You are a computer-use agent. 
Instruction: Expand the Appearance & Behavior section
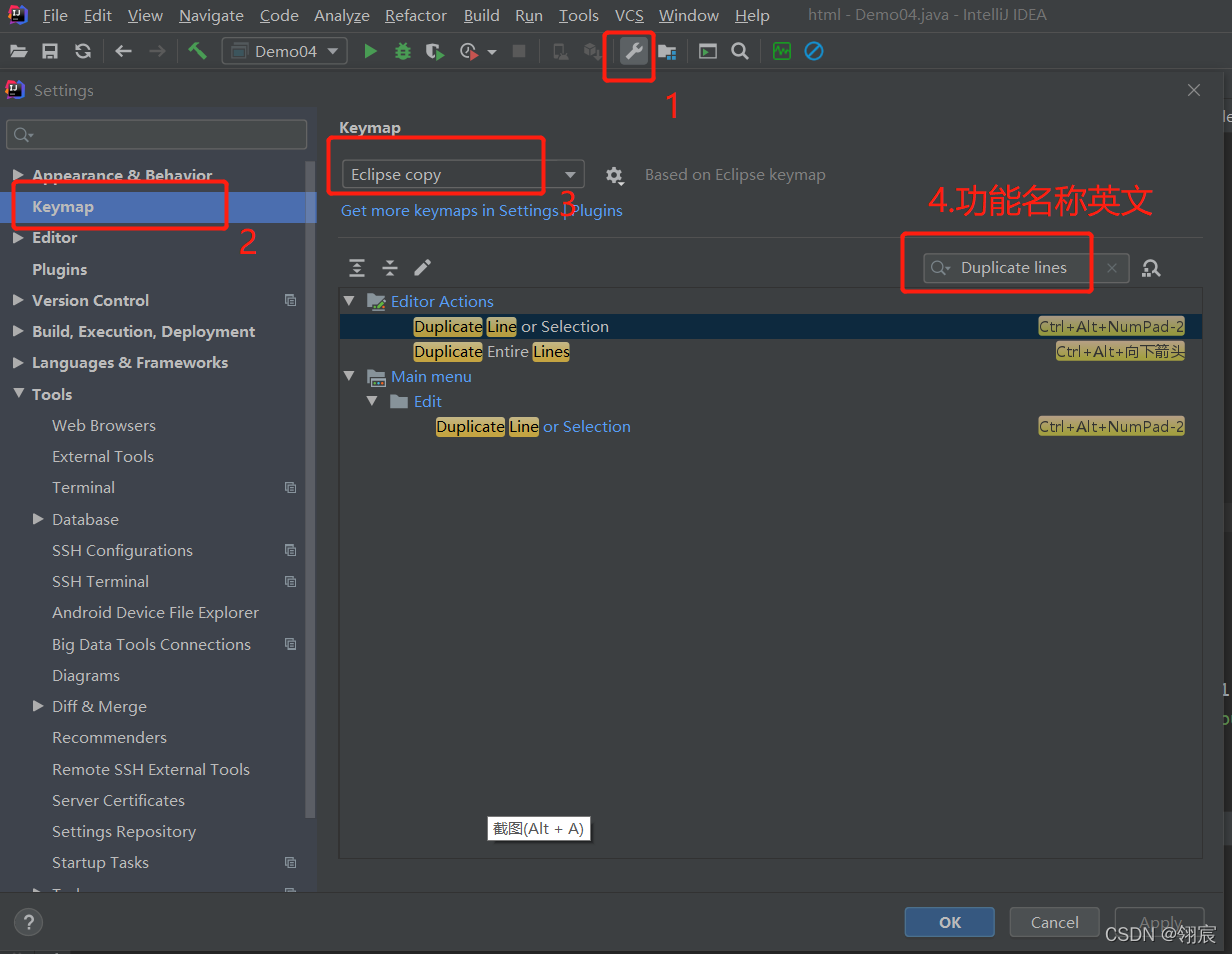click(x=18, y=175)
